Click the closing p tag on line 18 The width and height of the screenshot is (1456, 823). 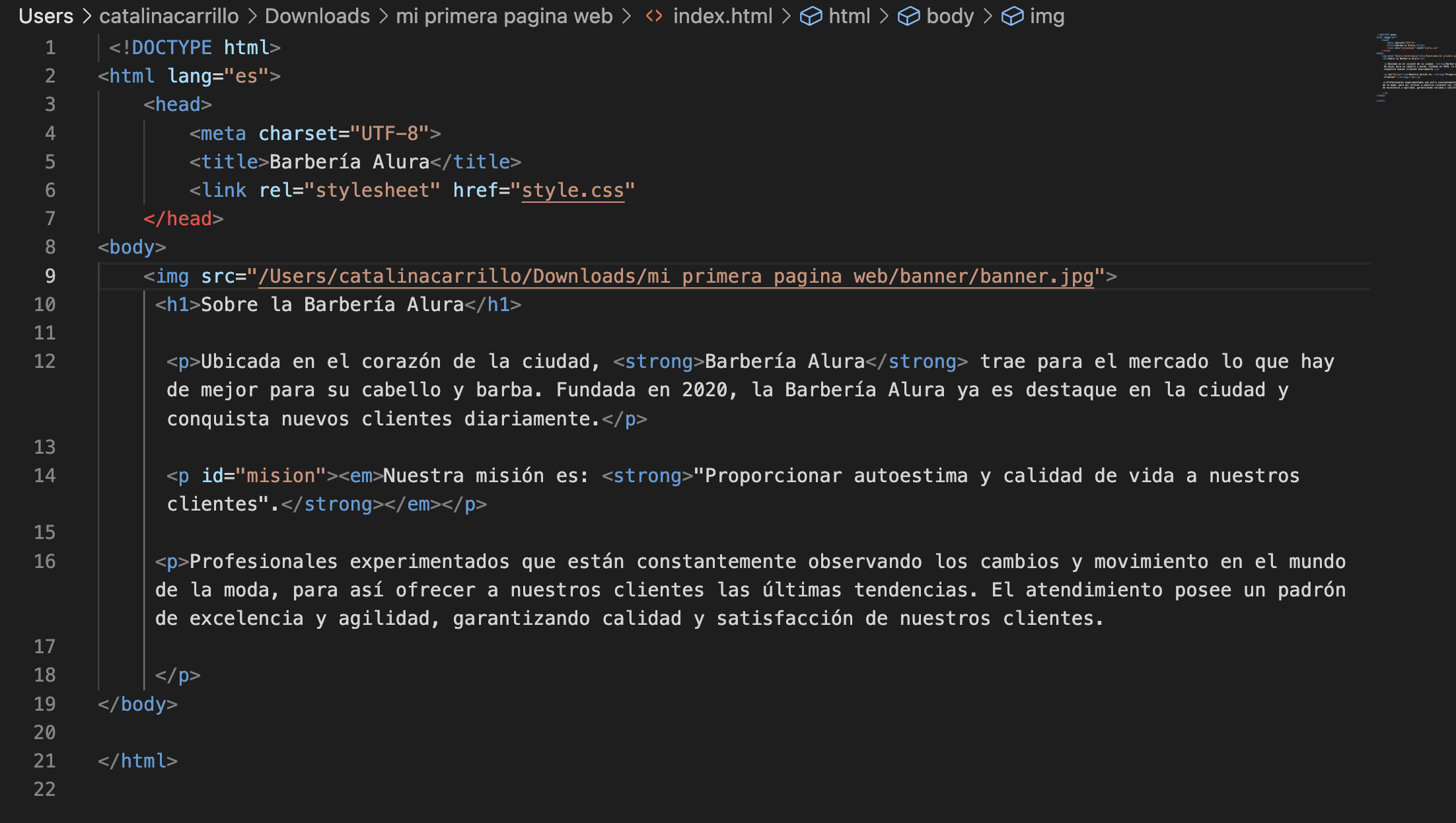click(x=178, y=675)
